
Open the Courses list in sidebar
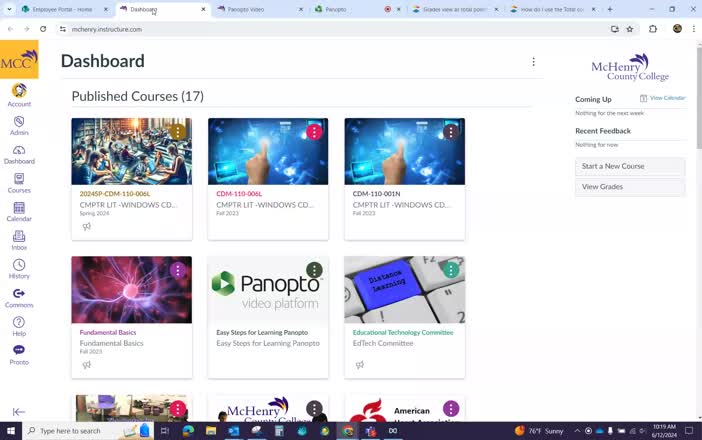point(19,183)
